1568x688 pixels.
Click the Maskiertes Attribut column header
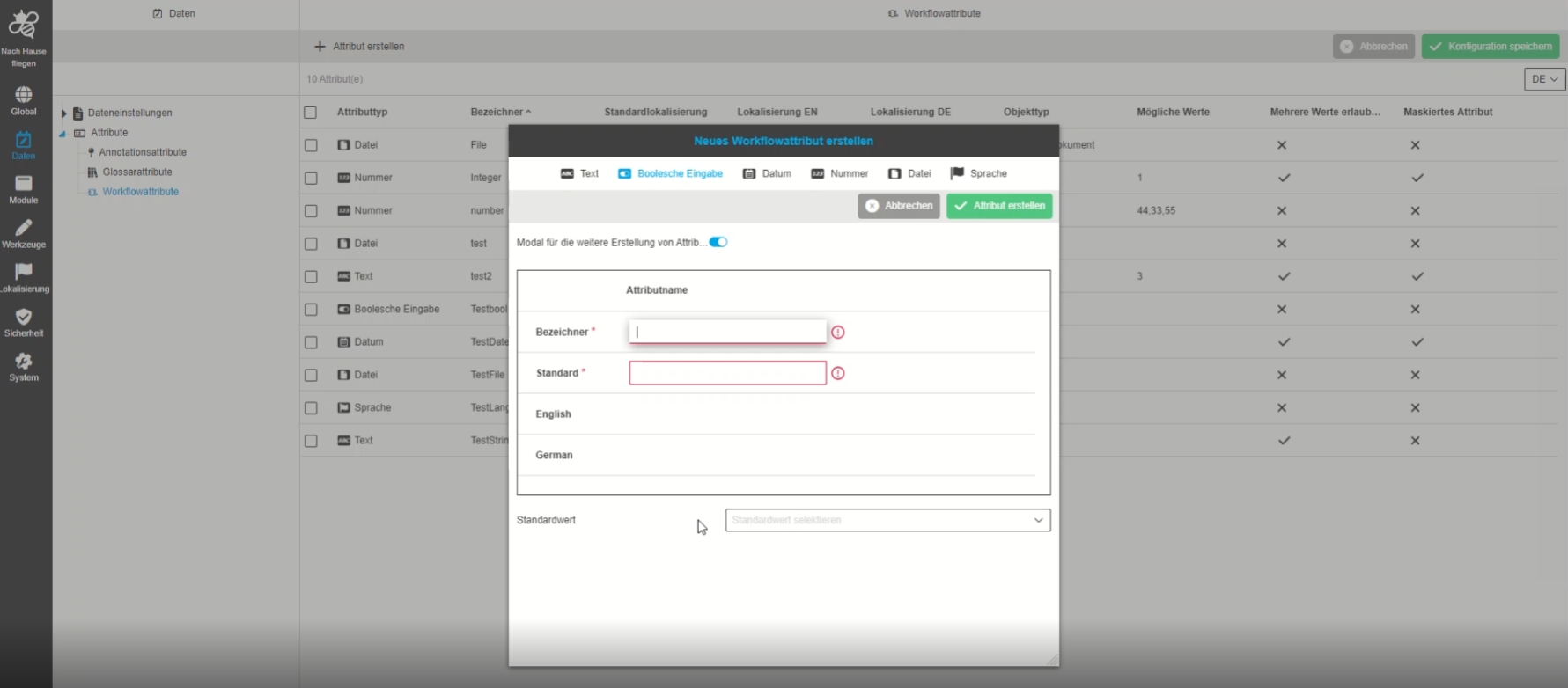click(x=1448, y=113)
